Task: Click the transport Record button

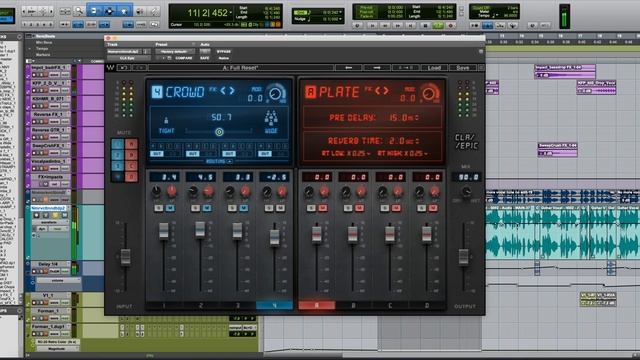Action: 451,25
